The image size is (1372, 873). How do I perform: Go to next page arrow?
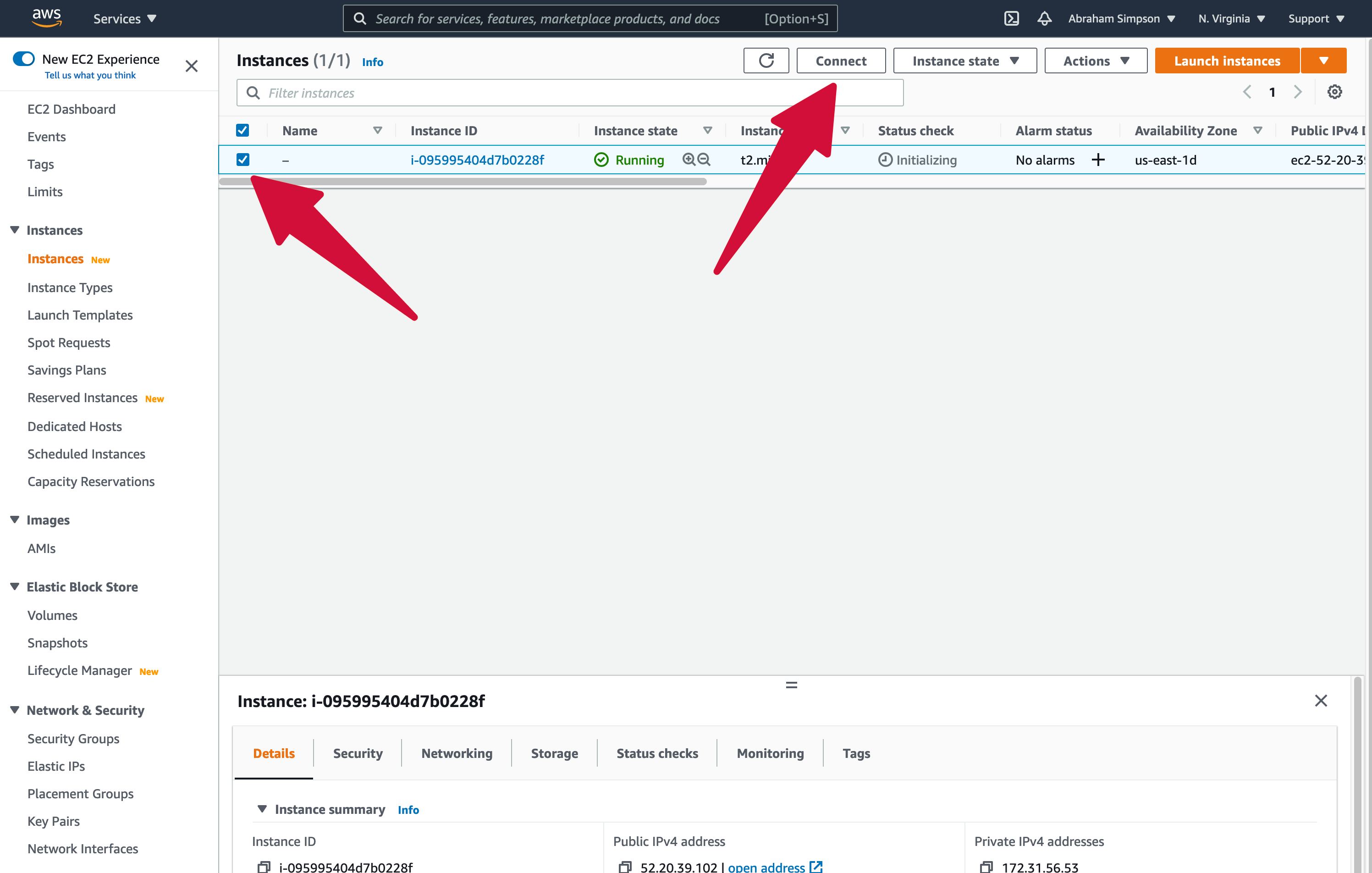(1297, 92)
